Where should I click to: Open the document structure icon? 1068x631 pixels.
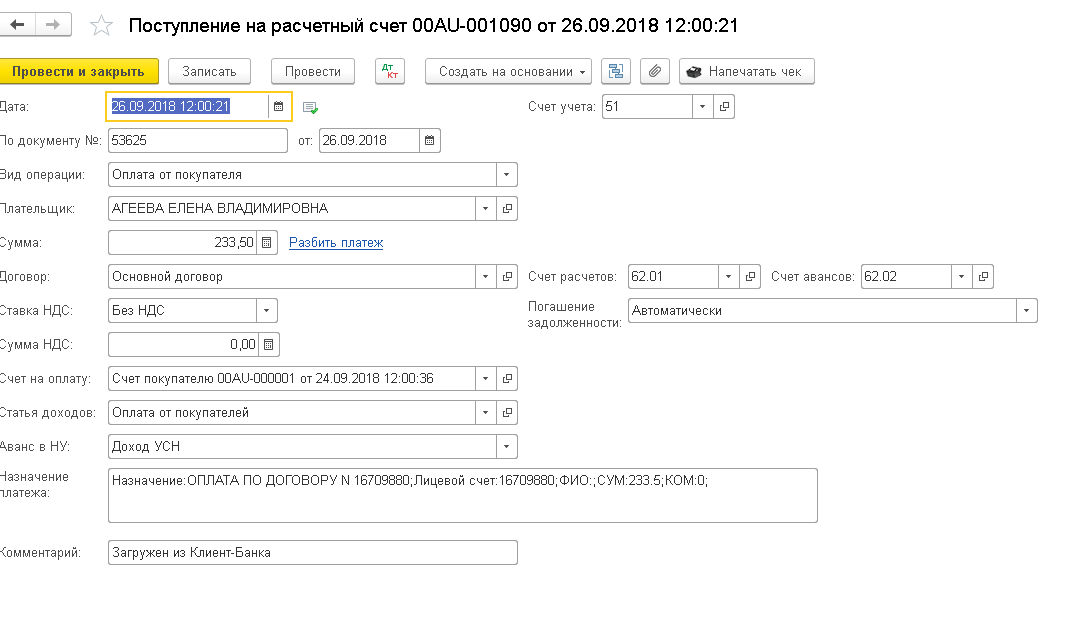pos(616,71)
